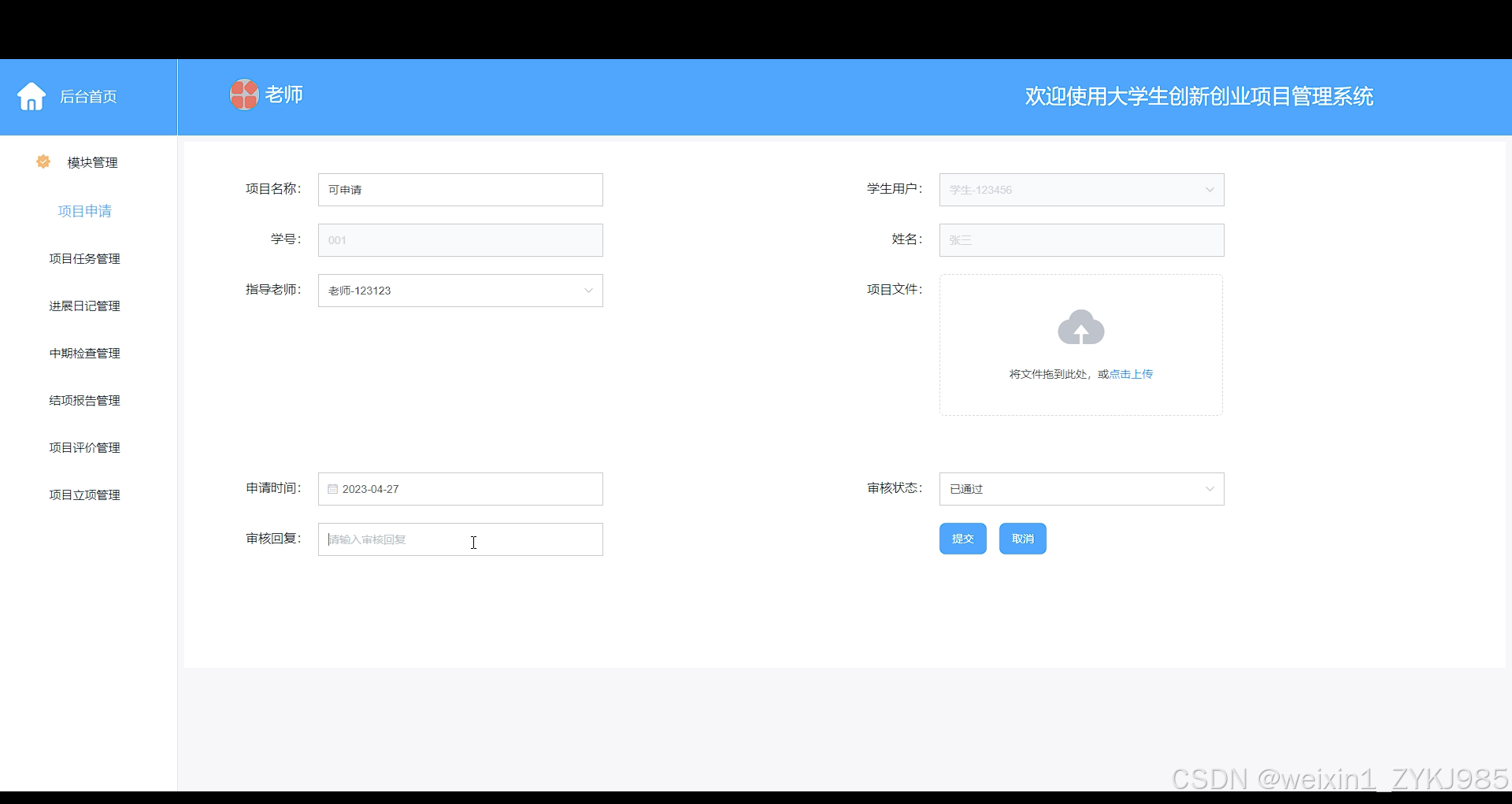Click the 欢迎使用大学生创新创业项目管理系统 title
The width and height of the screenshot is (1512, 804).
coord(1199,97)
